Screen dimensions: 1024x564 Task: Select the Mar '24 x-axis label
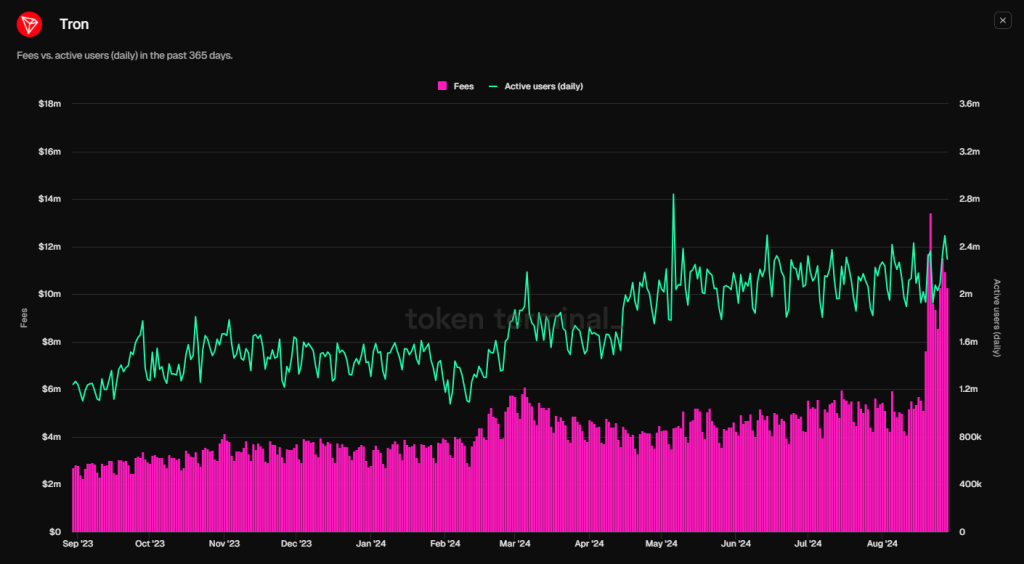coord(514,544)
